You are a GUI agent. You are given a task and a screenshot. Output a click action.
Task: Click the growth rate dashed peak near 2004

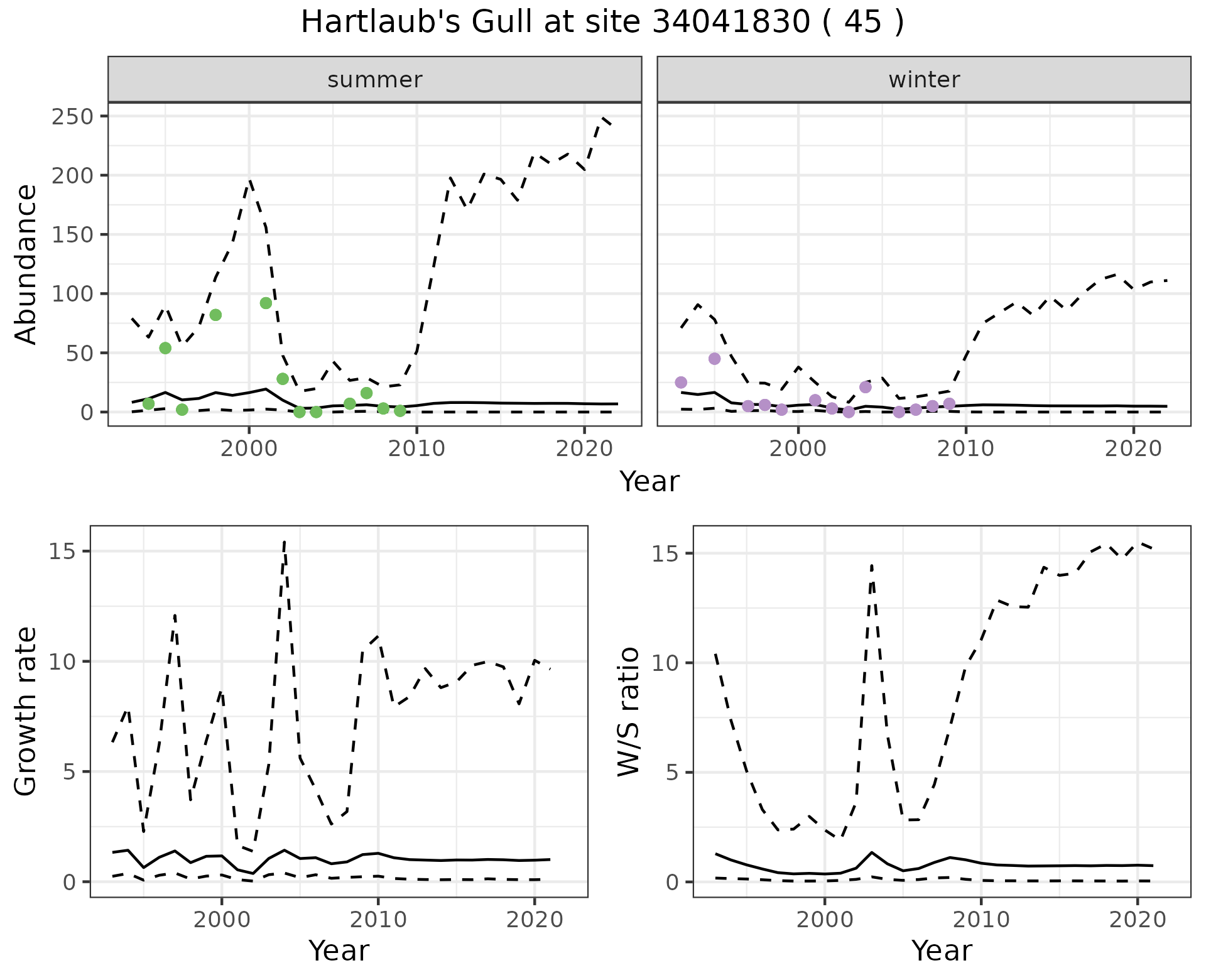285,542
